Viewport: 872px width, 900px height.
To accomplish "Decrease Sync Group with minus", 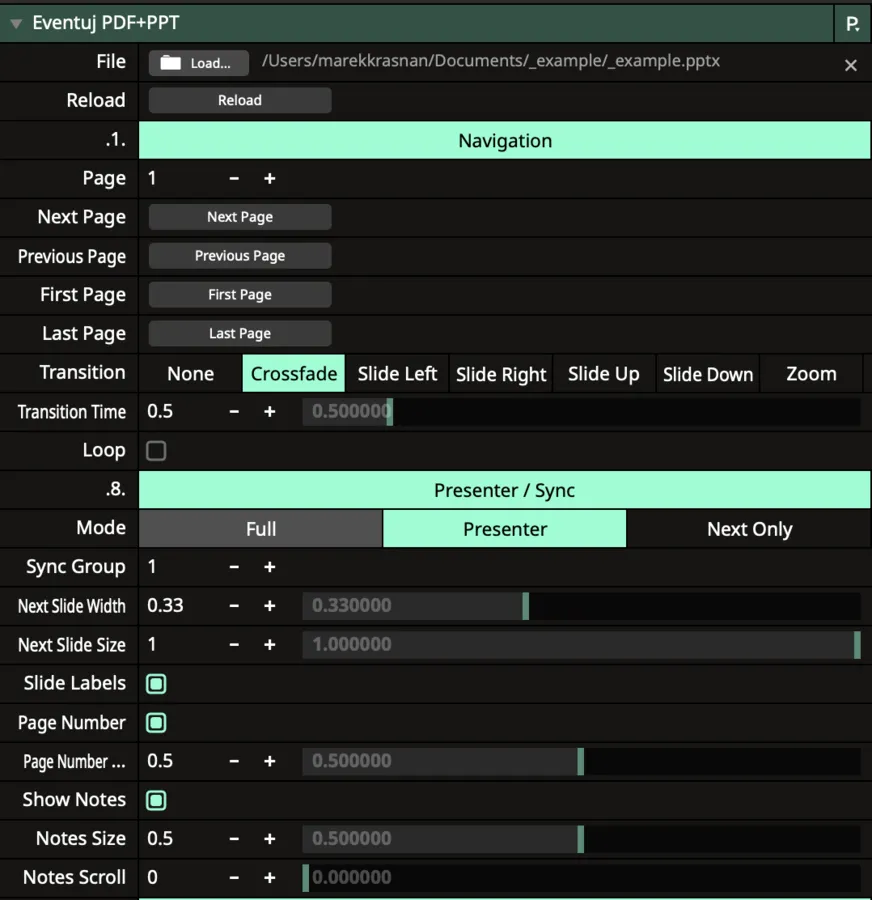I will [234, 567].
